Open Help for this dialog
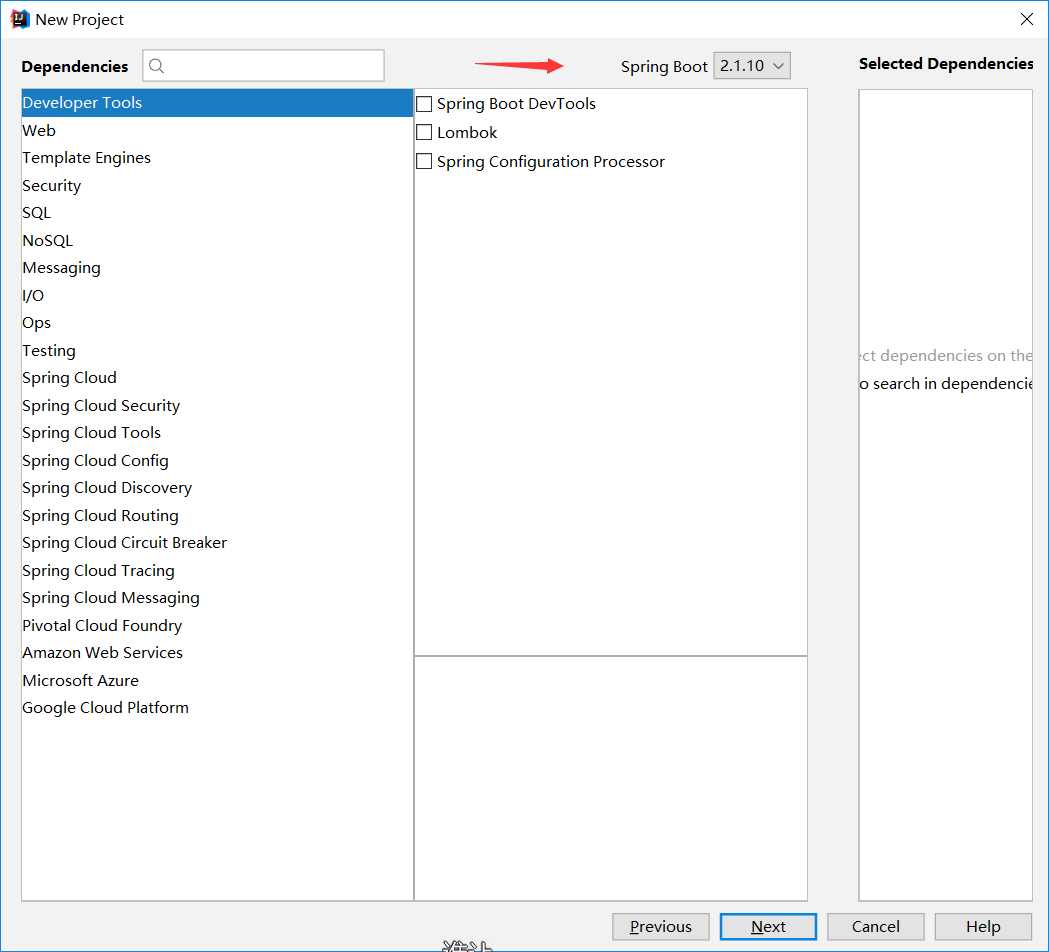The height and width of the screenshot is (952, 1049). (x=983, y=927)
